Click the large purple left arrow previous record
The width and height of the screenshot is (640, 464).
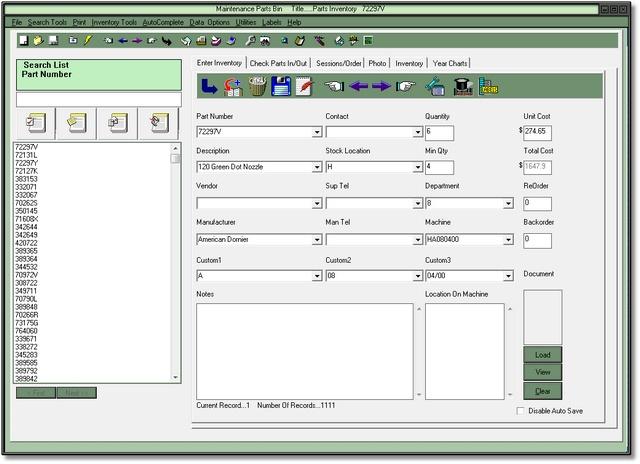pyautogui.click(x=359, y=87)
